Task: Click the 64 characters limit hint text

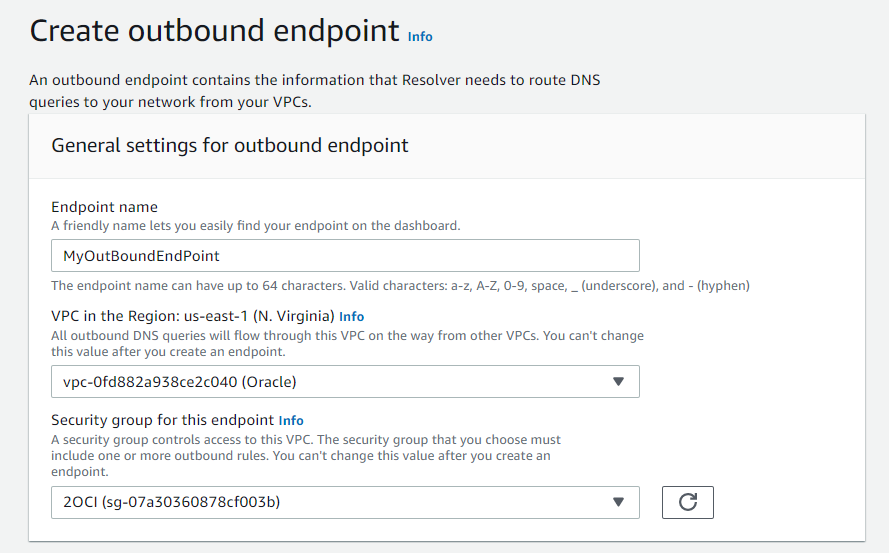Action: (400, 285)
